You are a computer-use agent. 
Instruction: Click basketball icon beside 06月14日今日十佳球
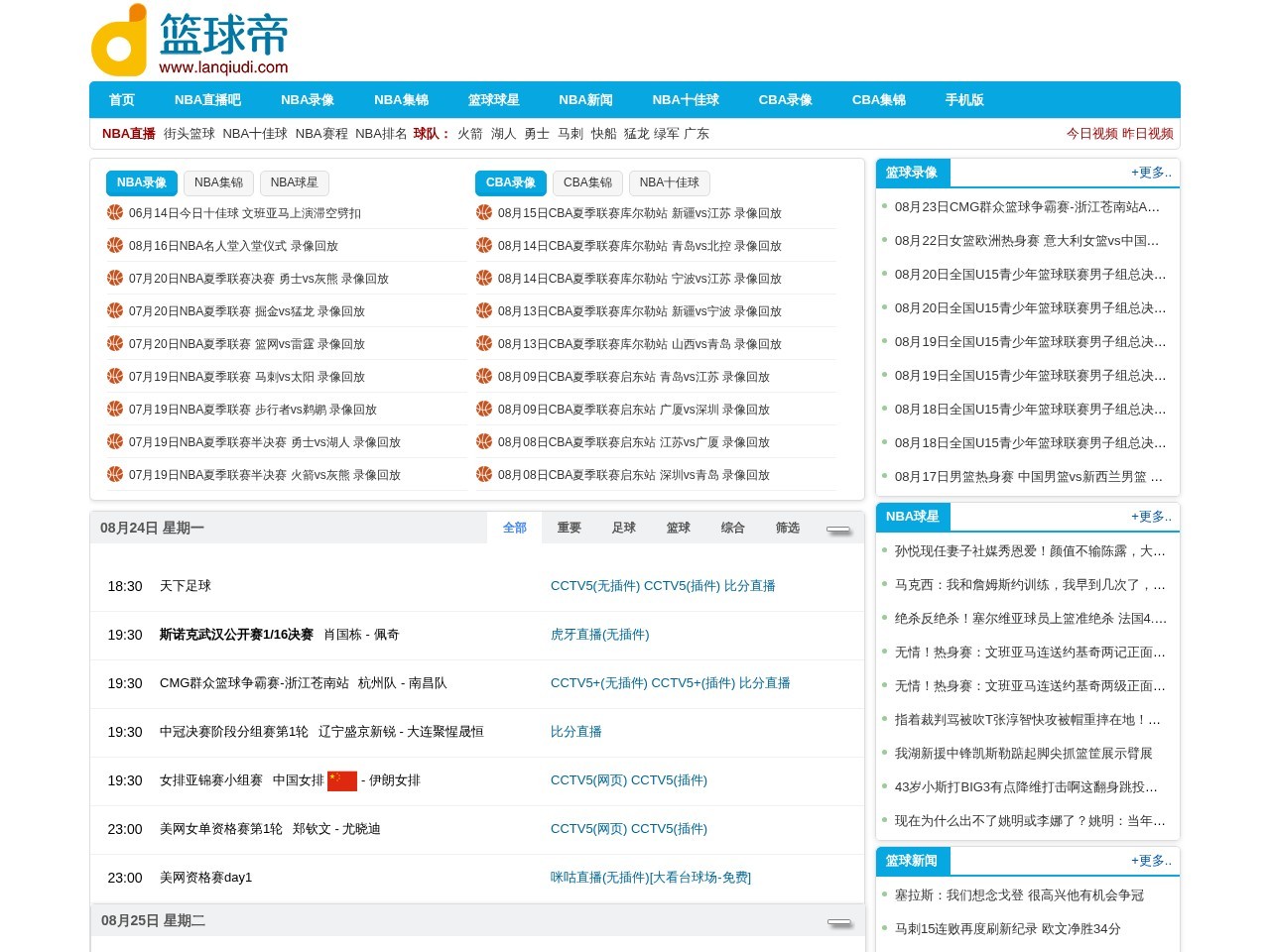click(x=115, y=212)
